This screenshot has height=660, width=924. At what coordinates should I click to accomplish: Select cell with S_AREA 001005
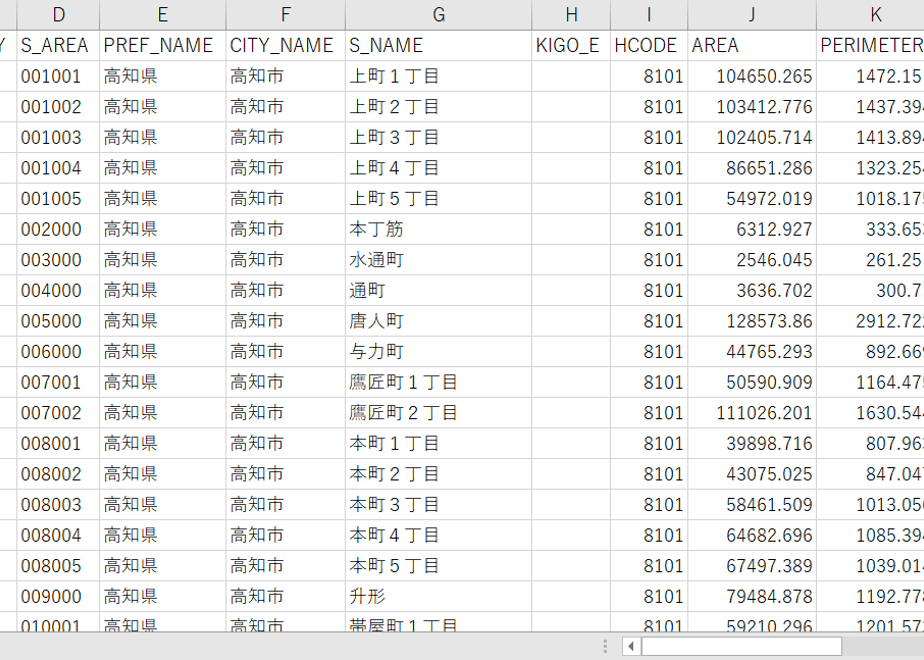coord(58,199)
